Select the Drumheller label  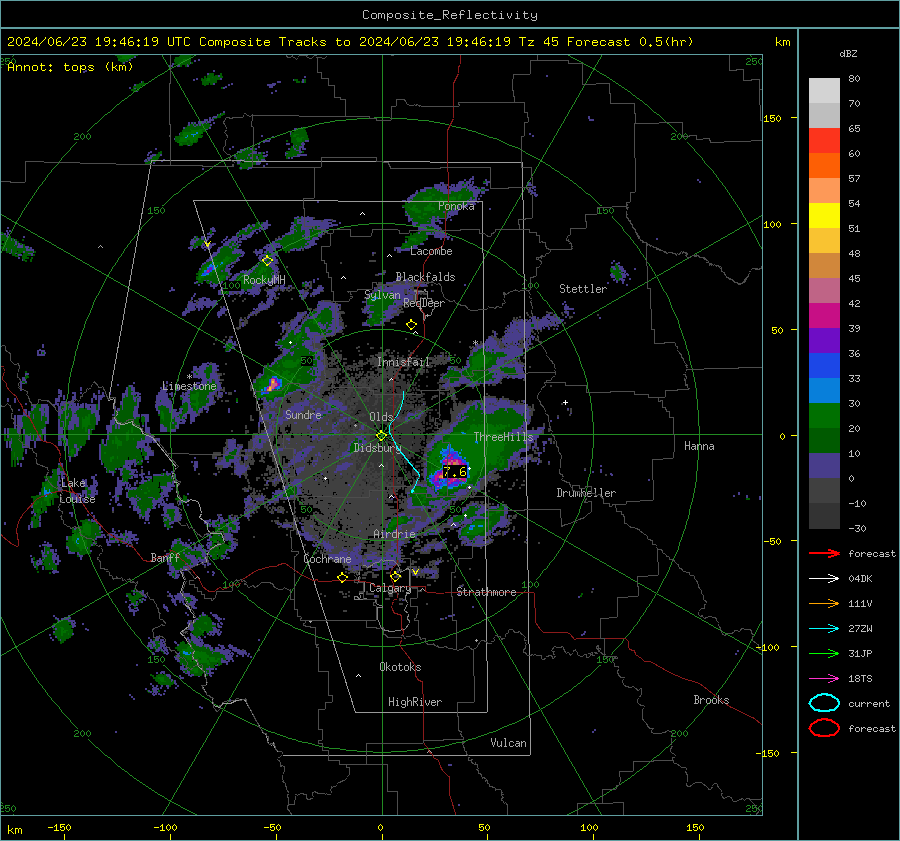click(586, 493)
